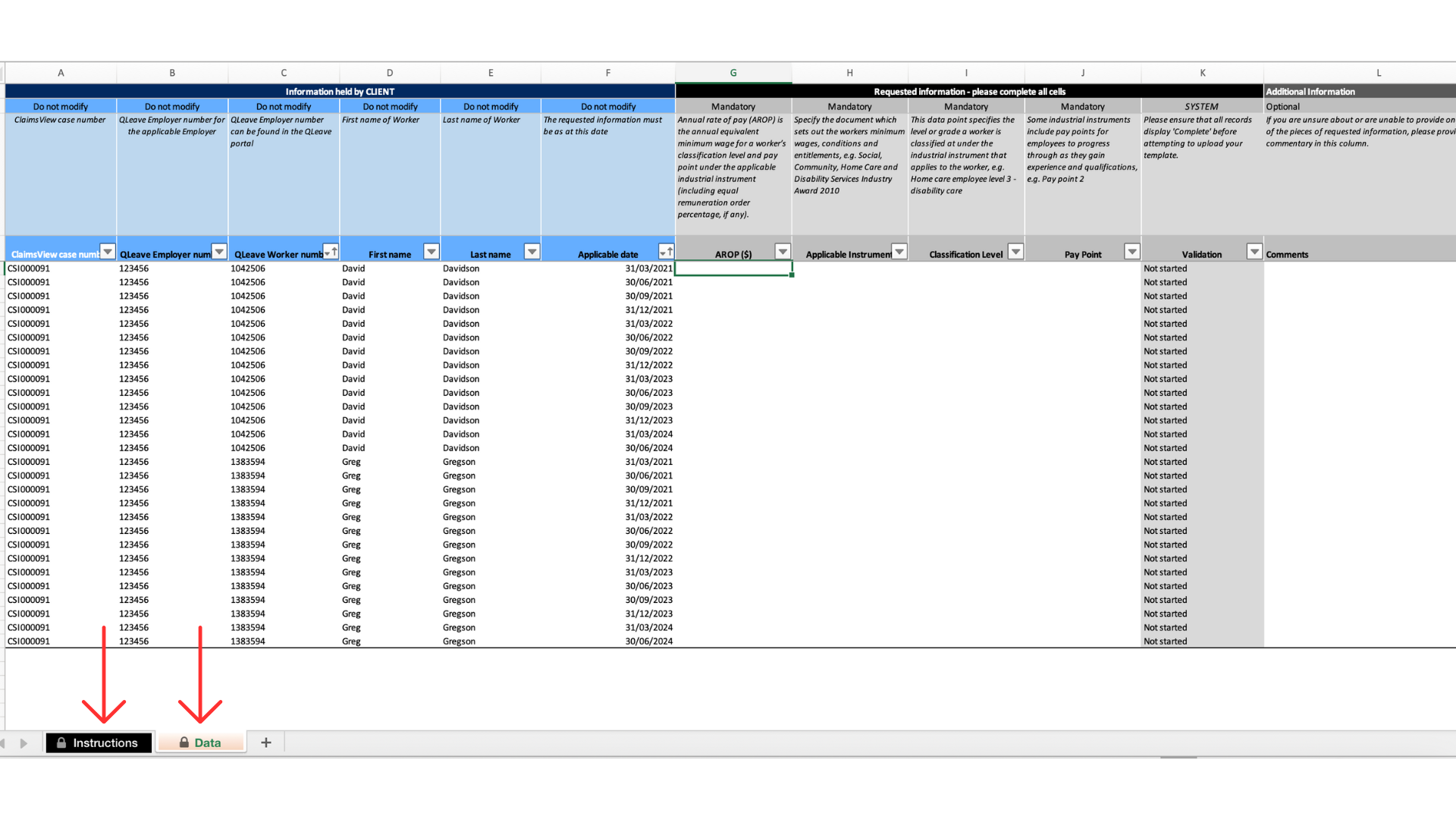Image resolution: width=1456 pixels, height=819 pixels.
Task: Open Classification Level filter dropdown
Action: [1015, 252]
